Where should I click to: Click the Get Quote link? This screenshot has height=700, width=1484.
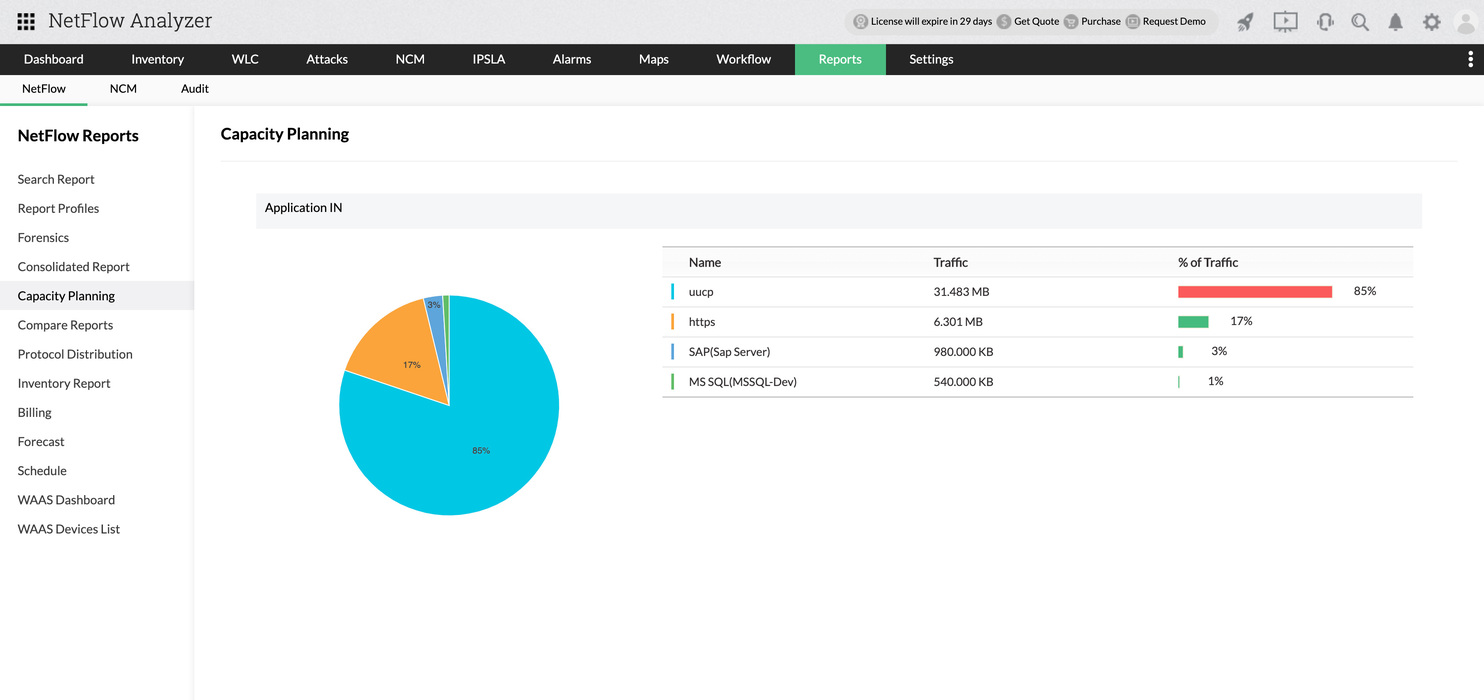pyautogui.click(x=1036, y=21)
